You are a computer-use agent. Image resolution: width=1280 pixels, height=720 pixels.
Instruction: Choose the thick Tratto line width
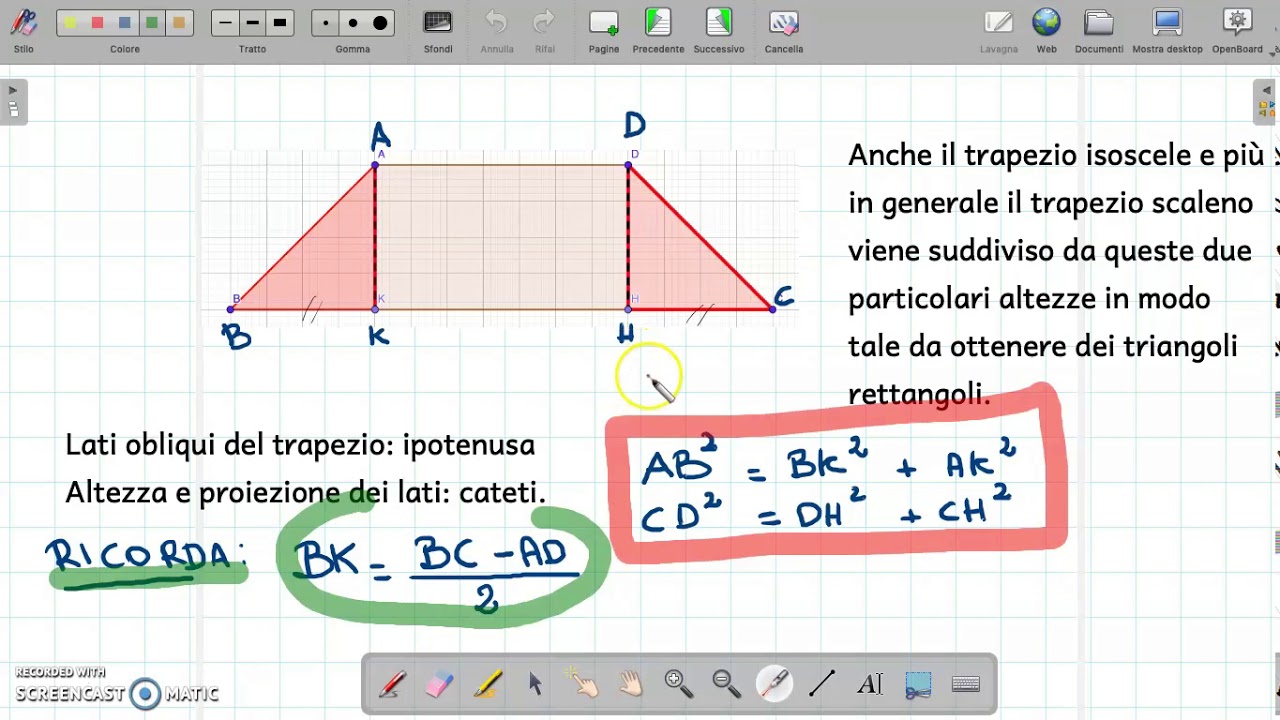coord(279,22)
